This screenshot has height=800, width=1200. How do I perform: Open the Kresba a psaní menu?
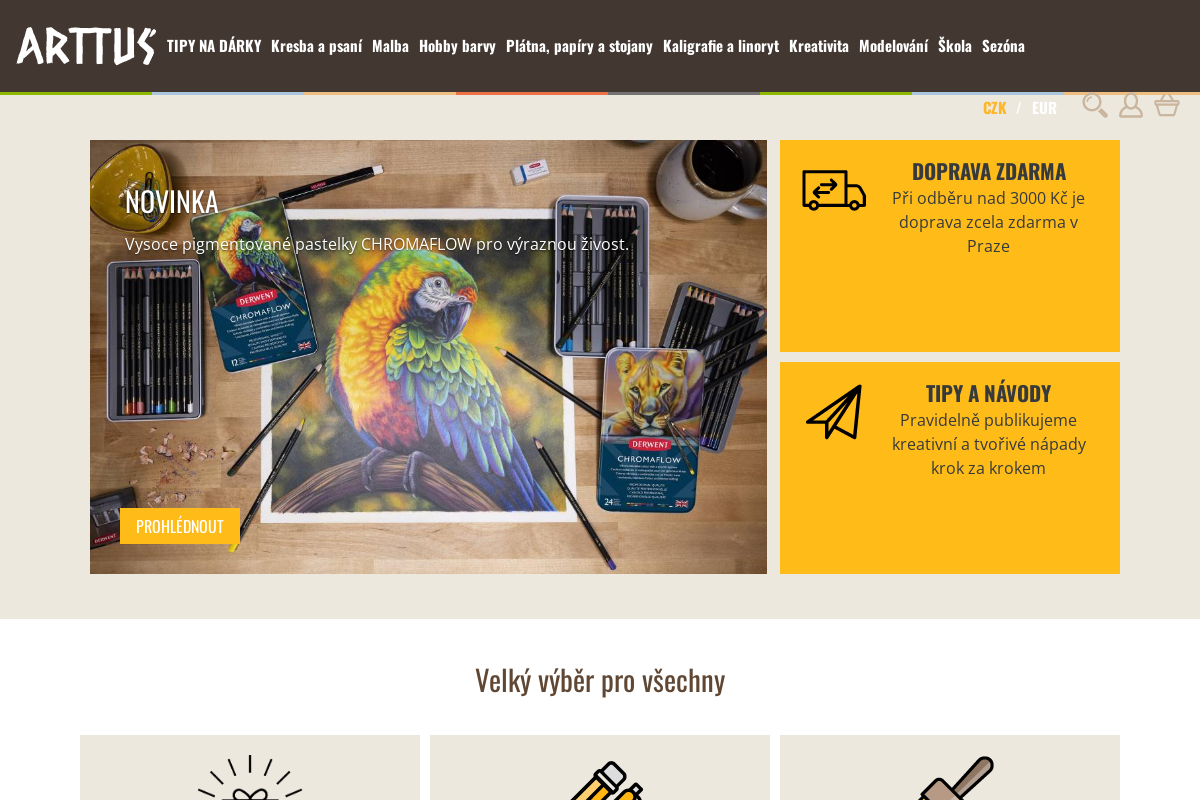(316, 45)
